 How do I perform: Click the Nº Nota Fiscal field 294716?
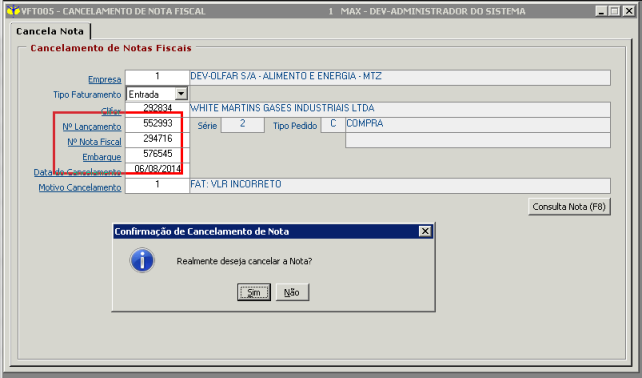(x=157, y=140)
